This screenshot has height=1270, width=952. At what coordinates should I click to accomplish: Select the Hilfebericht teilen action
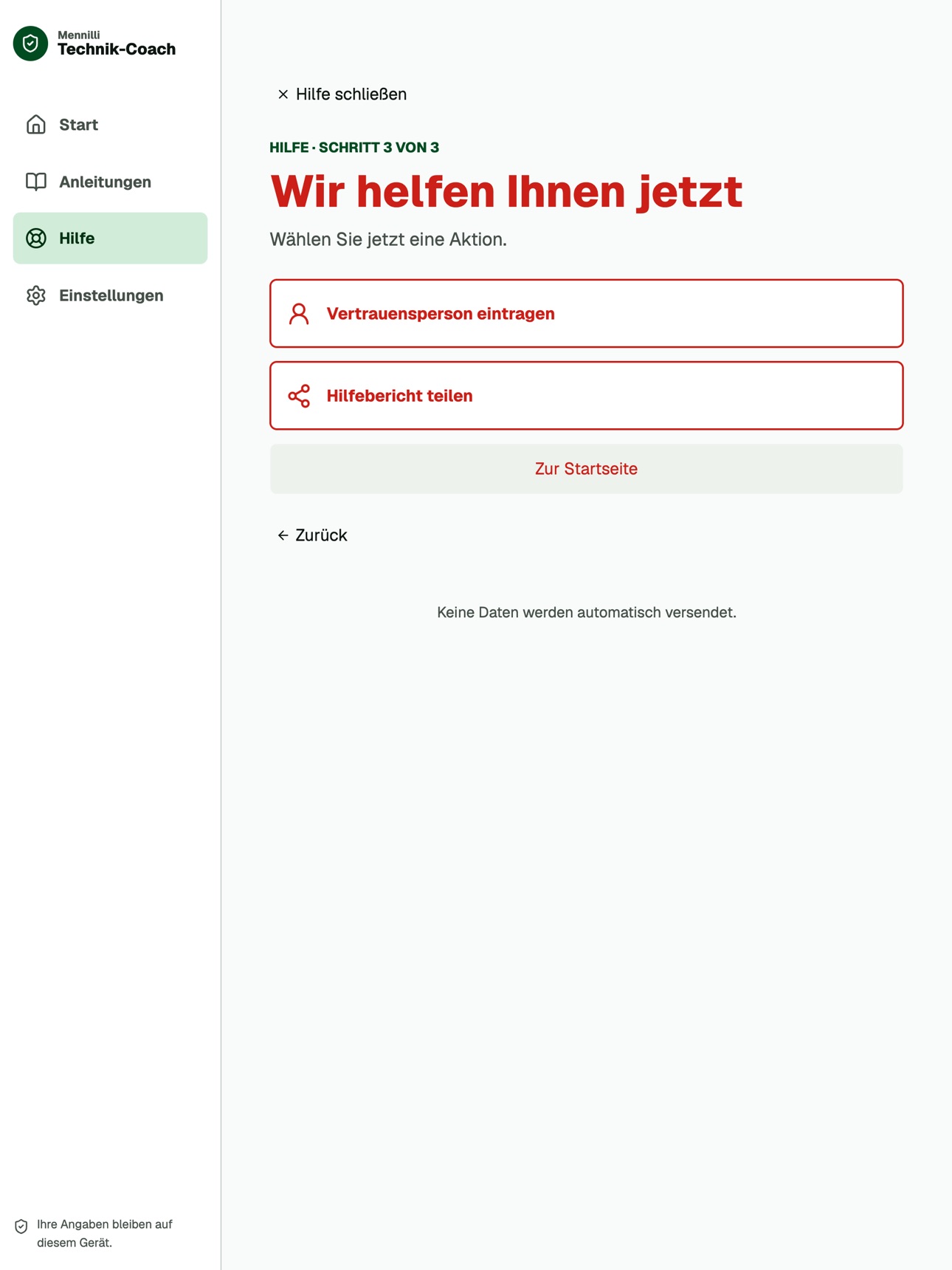tap(587, 396)
